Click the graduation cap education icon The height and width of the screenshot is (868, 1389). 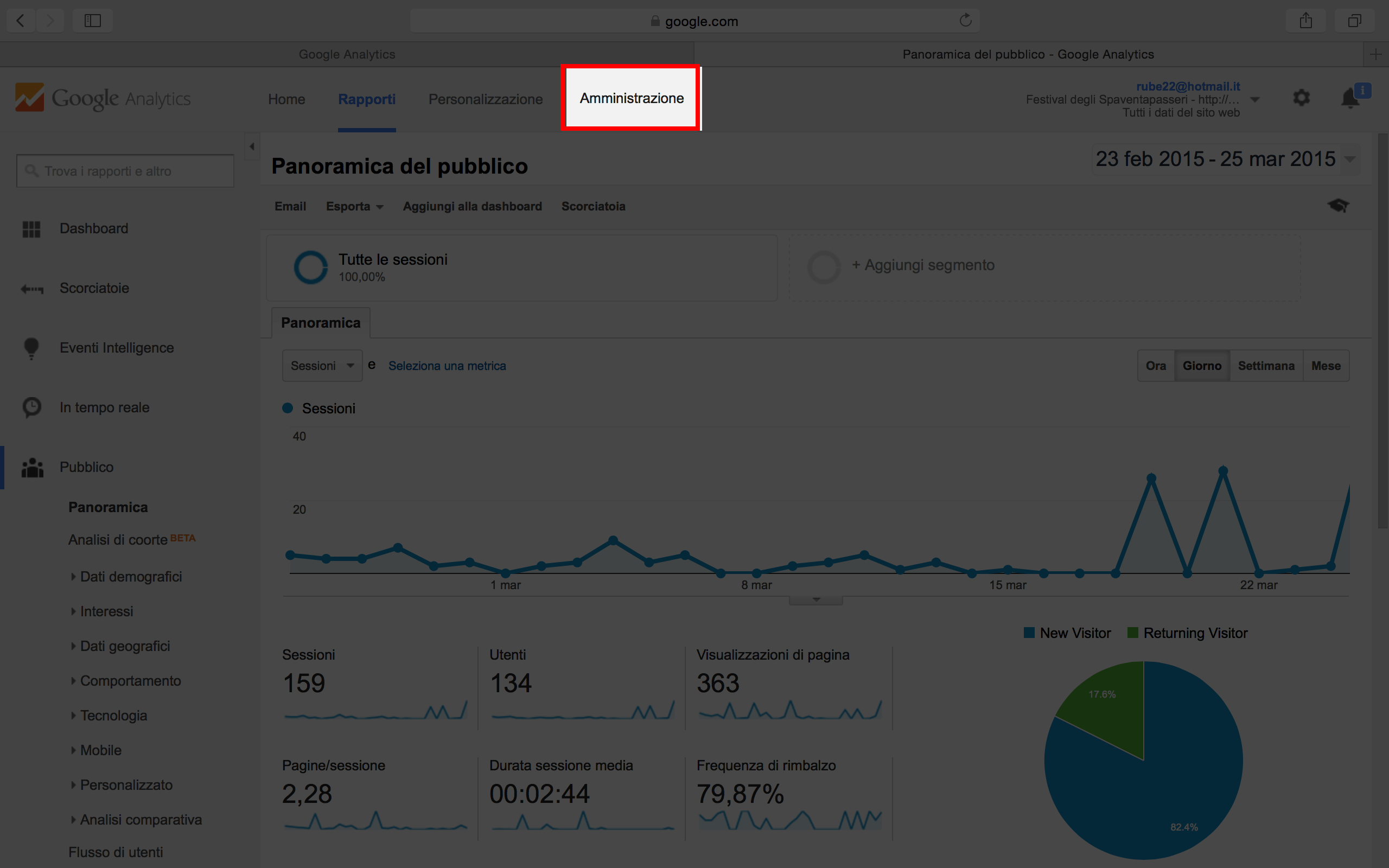click(x=1338, y=206)
